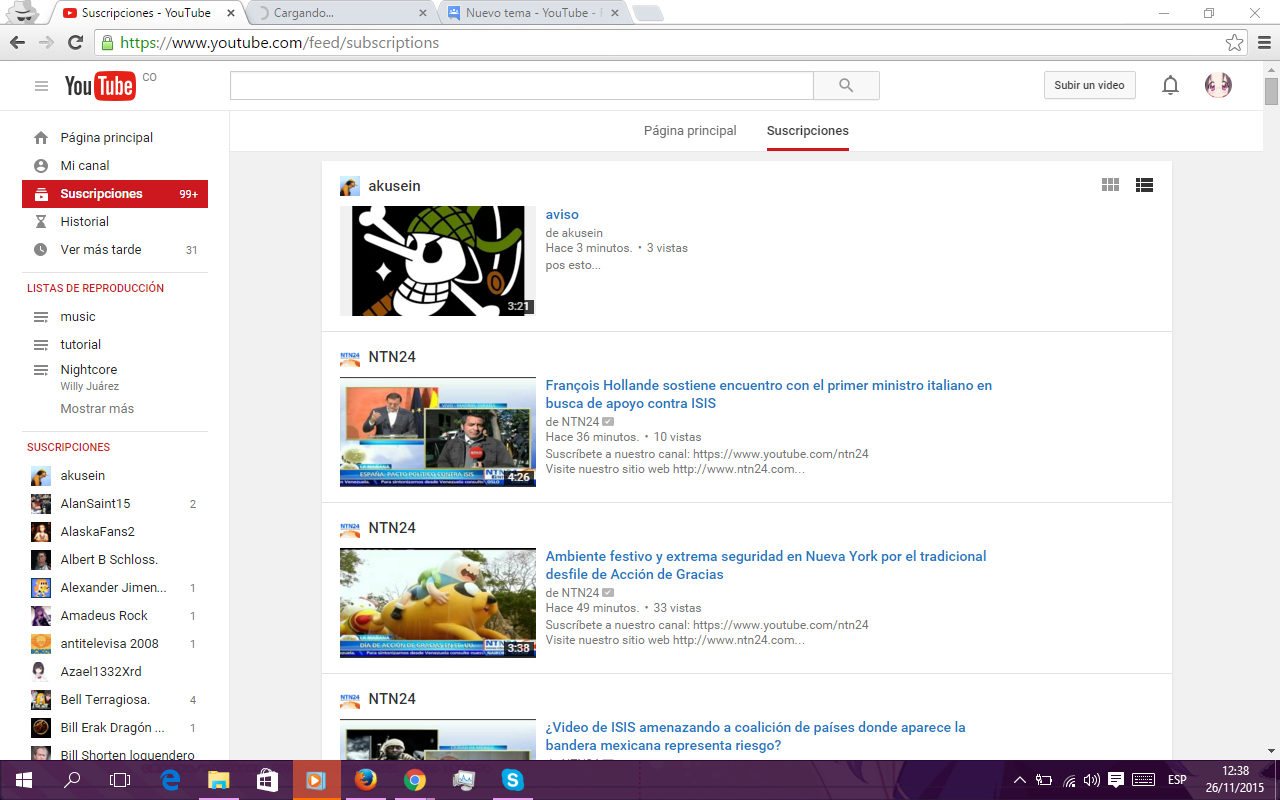Click the Hollande news video thumbnail
The height and width of the screenshot is (800, 1280).
pyautogui.click(x=438, y=432)
